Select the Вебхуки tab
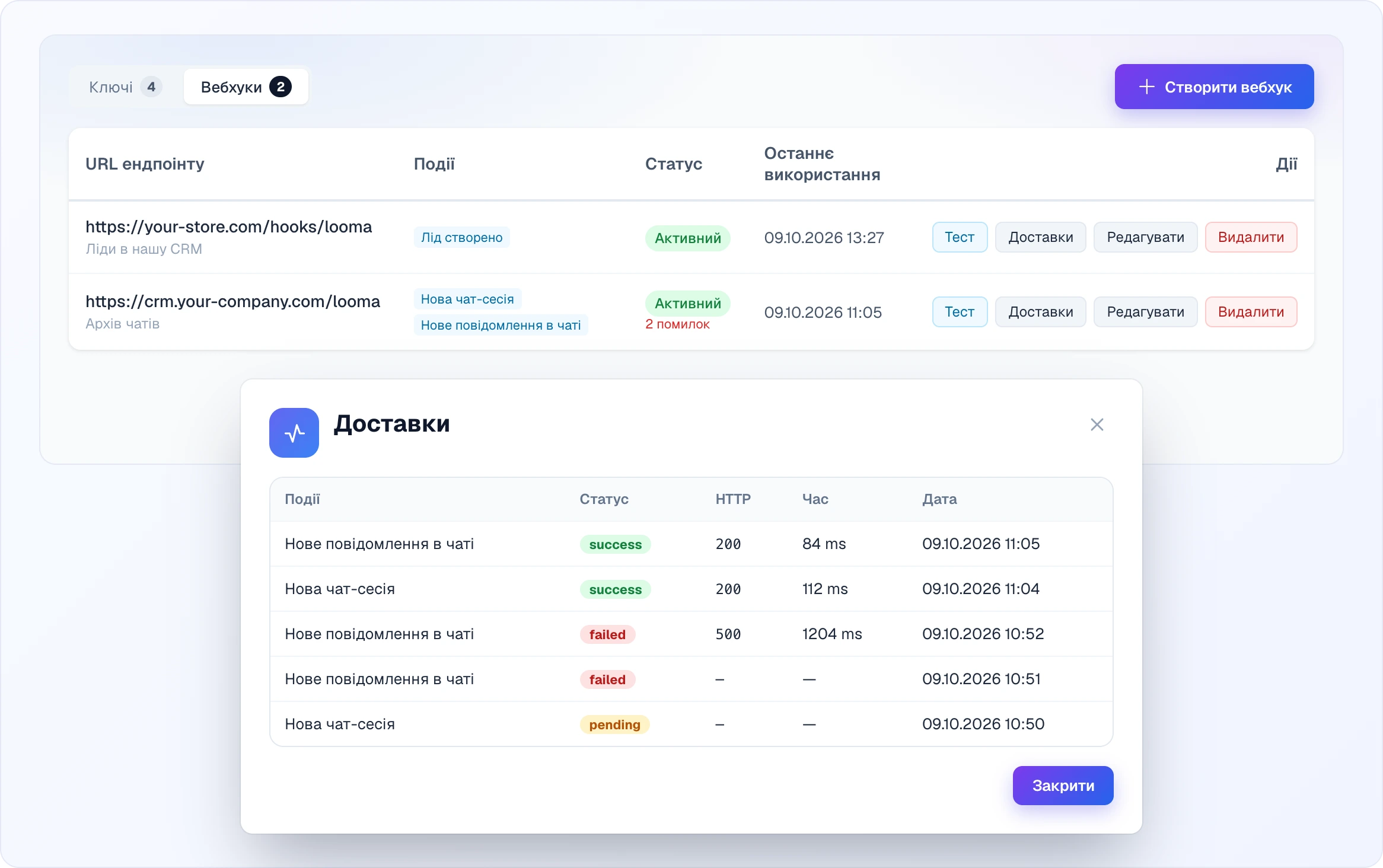The height and width of the screenshot is (868, 1383). coord(246,87)
